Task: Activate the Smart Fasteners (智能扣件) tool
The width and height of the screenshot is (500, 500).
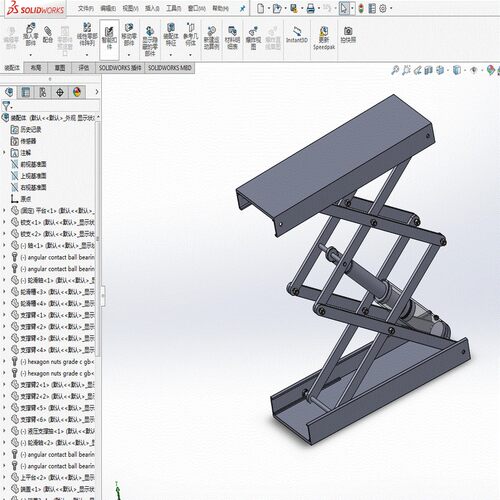Action: tap(109, 39)
